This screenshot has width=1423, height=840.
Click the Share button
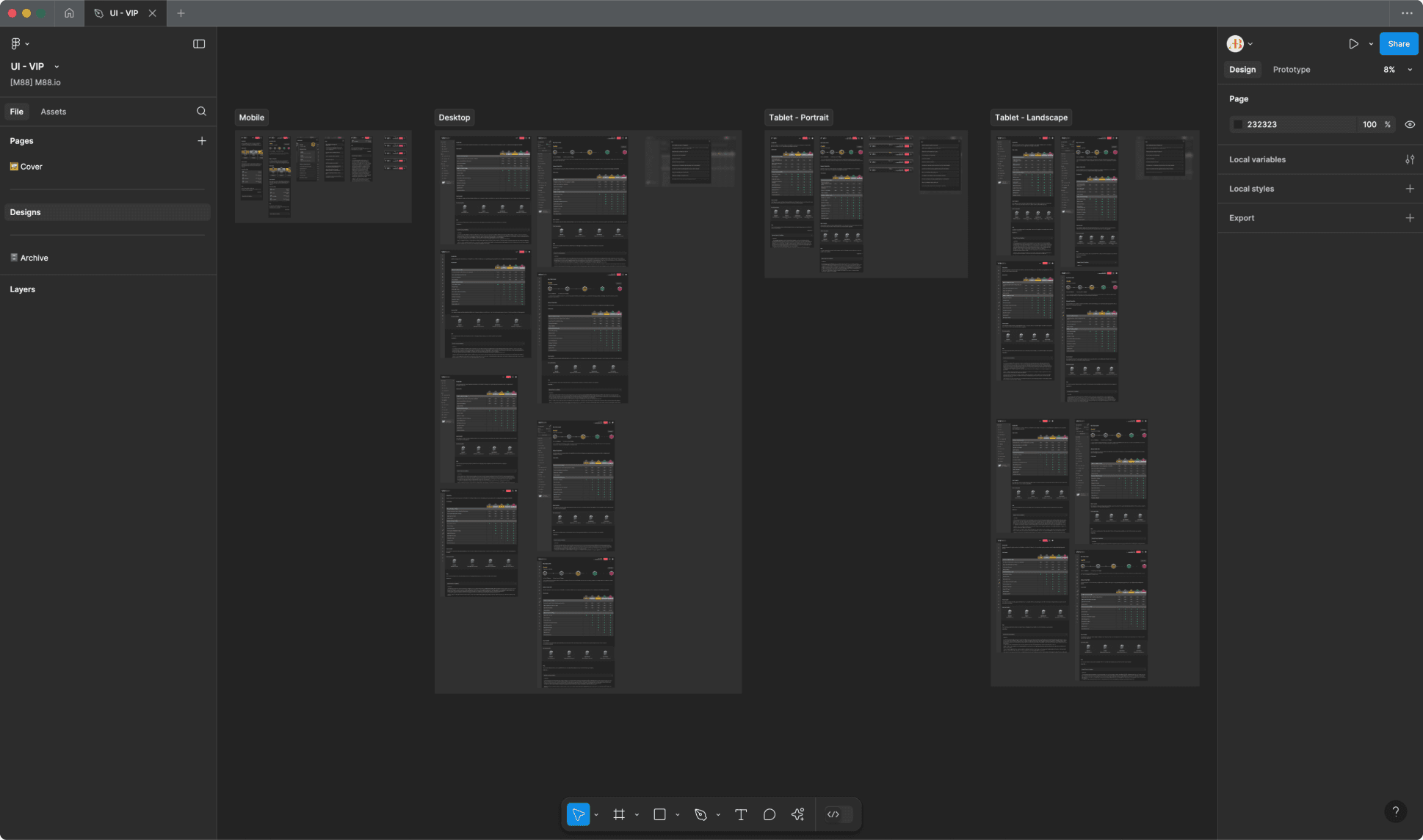pyautogui.click(x=1397, y=43)
